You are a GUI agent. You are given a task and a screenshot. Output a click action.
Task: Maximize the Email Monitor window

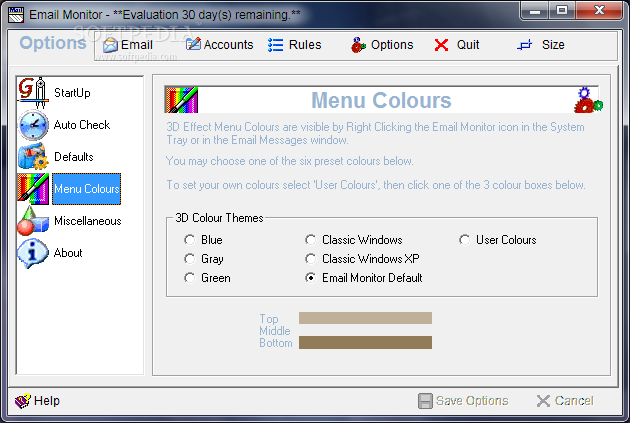562,10
